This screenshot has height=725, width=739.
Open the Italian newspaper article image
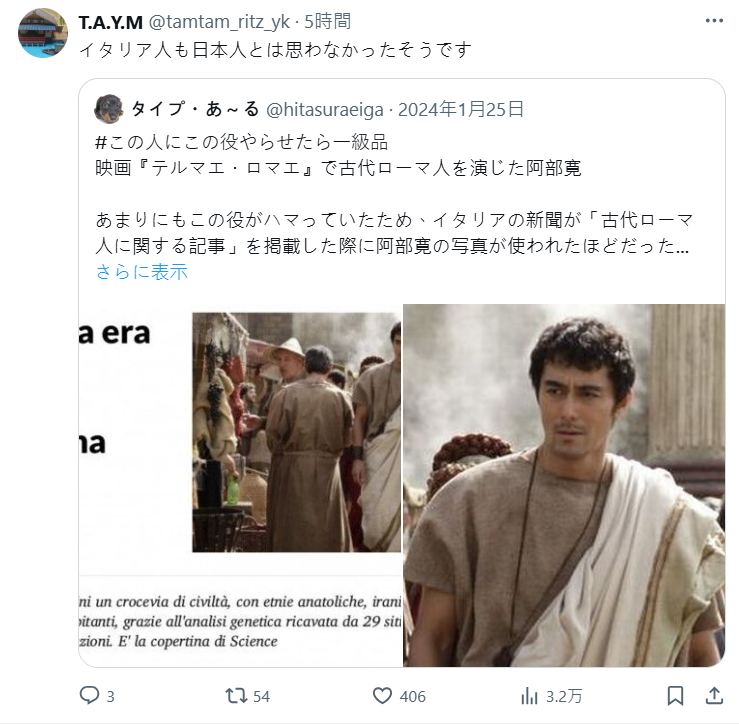coord(240,486)
